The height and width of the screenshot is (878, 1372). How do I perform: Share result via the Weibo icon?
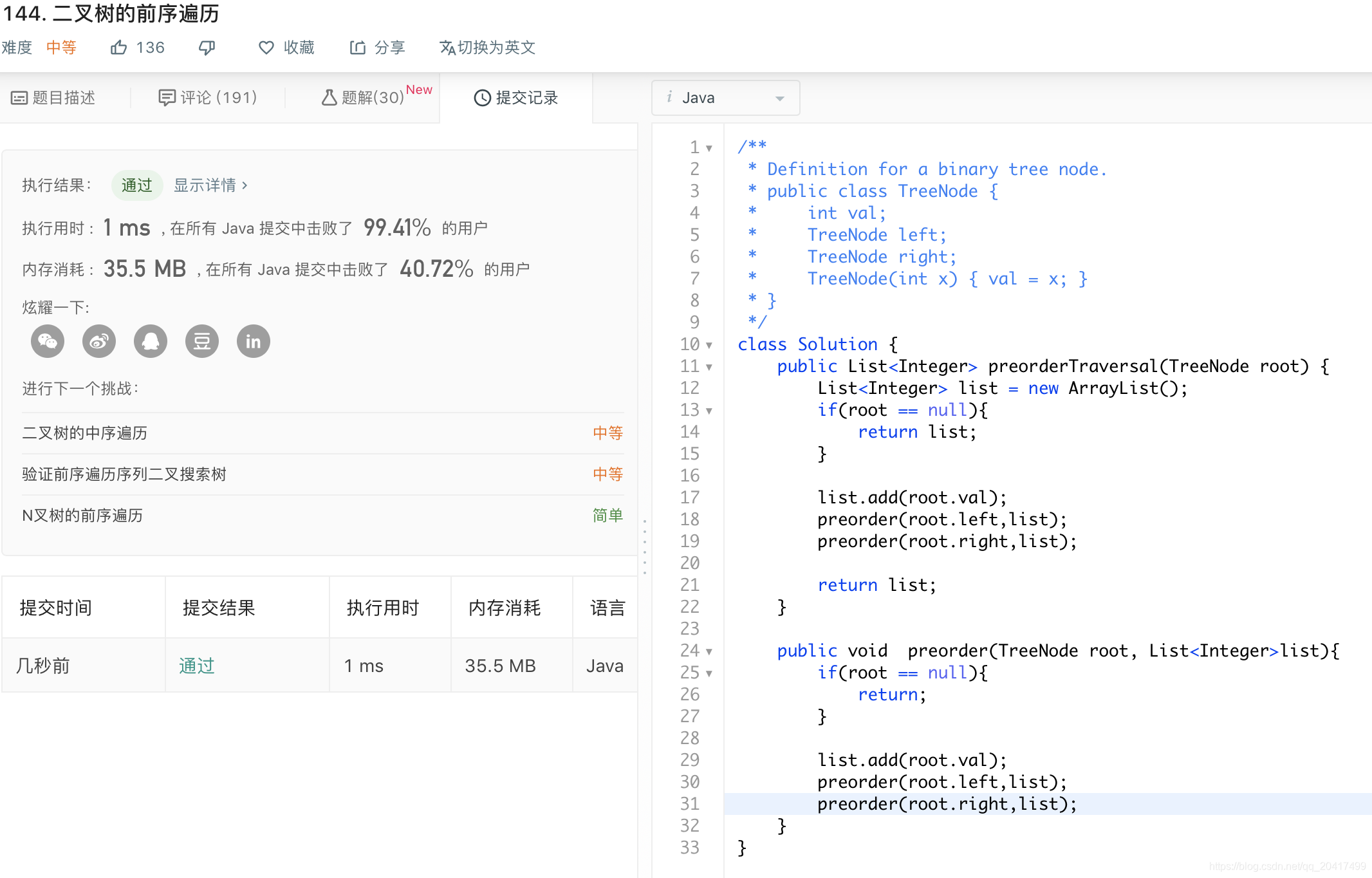pos(98,341)
